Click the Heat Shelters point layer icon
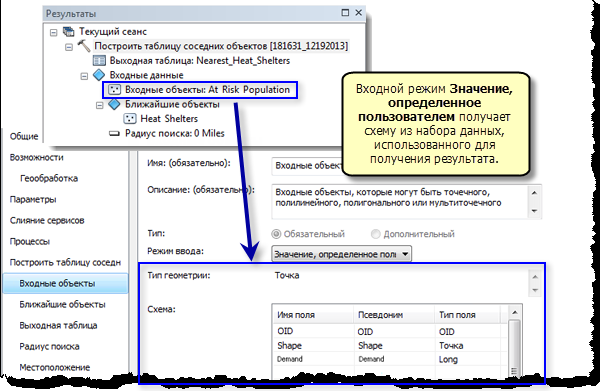This screenshot has width=600, height=391. pyautogui.click(x=130, y=119)
